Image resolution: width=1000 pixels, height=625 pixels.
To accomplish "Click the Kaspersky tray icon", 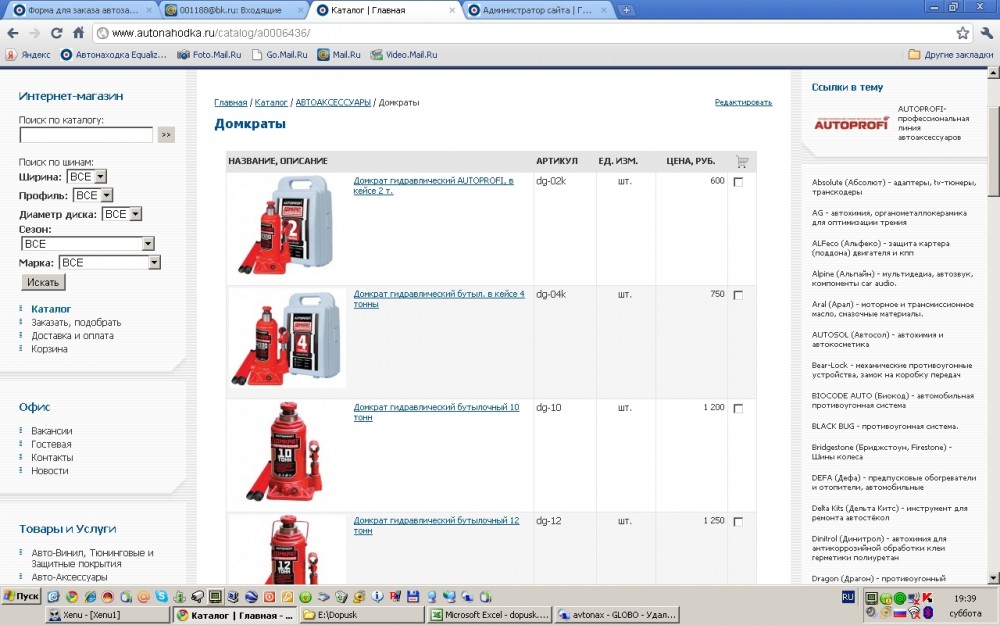I will 927,598.
